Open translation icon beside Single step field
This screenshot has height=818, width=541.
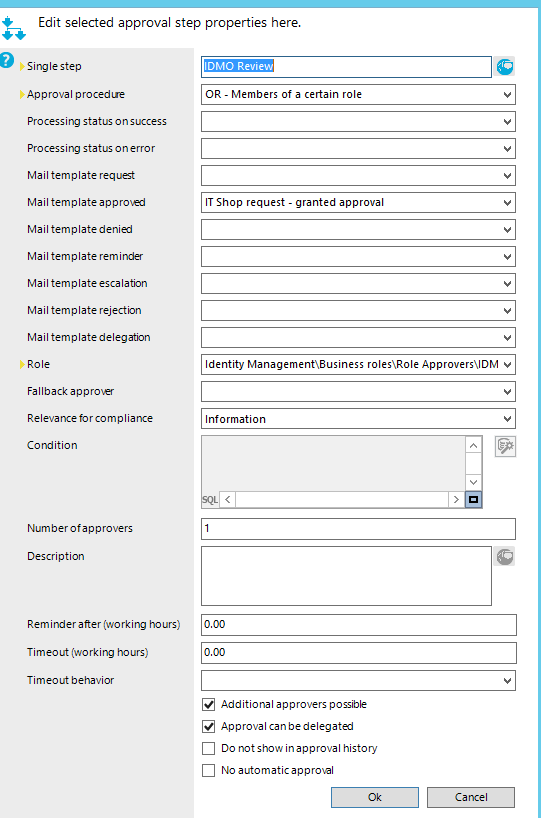pyautogui.click(x=504, y=67)
